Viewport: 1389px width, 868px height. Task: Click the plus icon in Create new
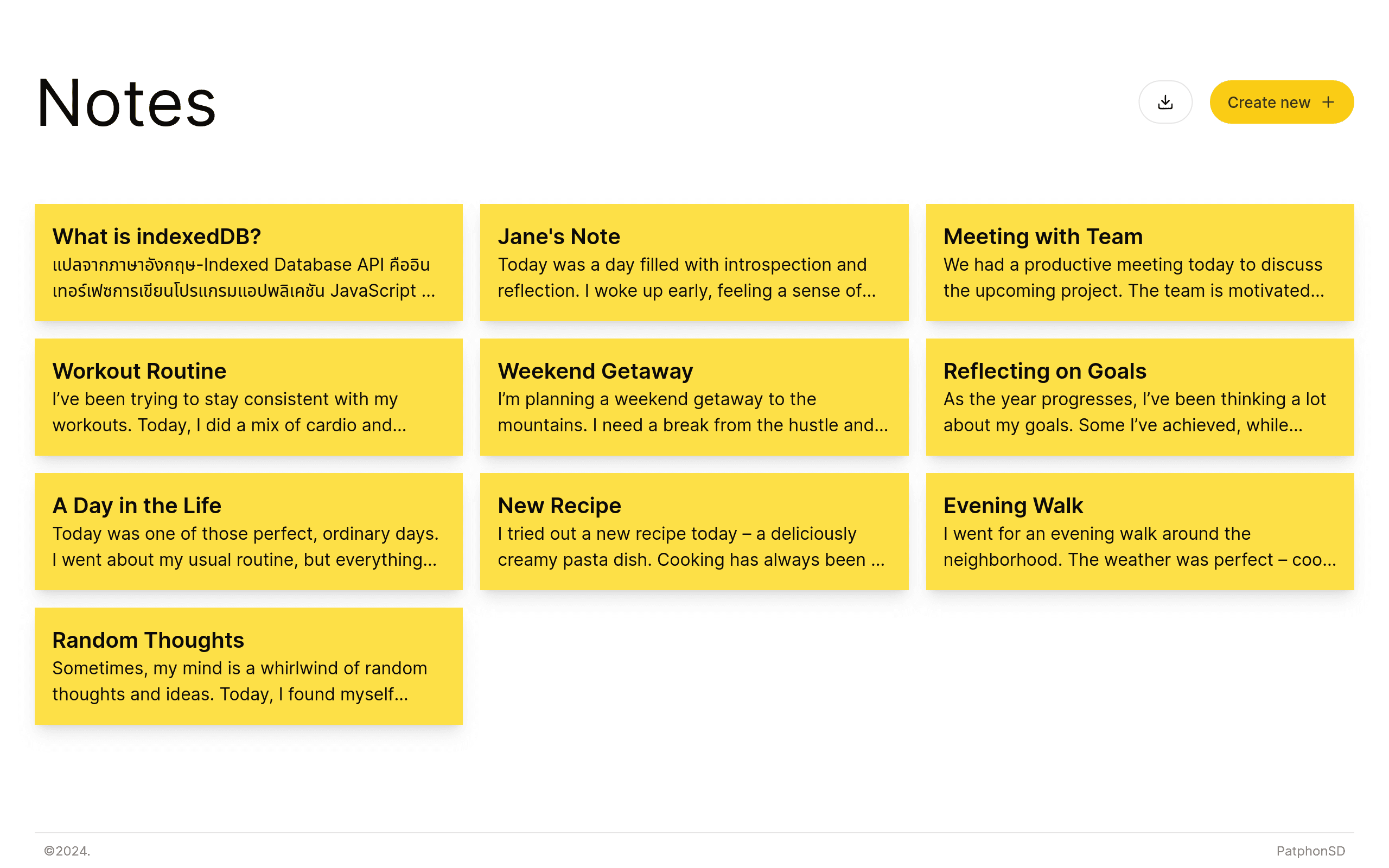pyautogui.click(x=1328, y=102)
